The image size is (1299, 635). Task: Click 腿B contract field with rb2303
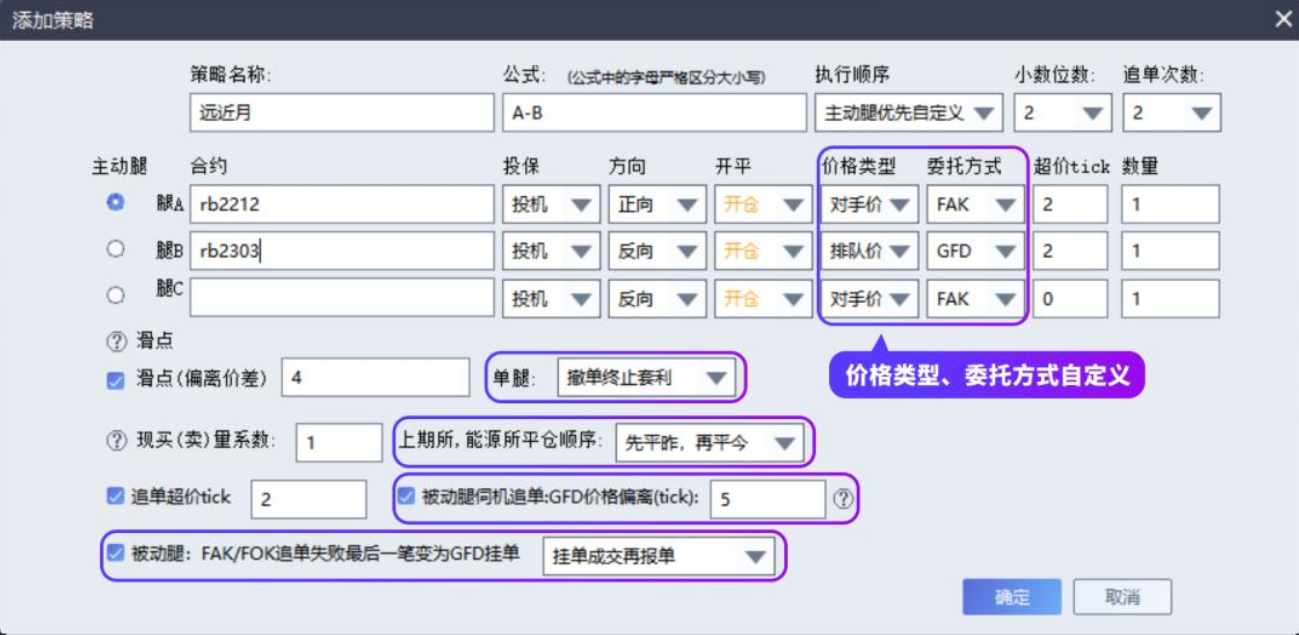tap(342, 251)
